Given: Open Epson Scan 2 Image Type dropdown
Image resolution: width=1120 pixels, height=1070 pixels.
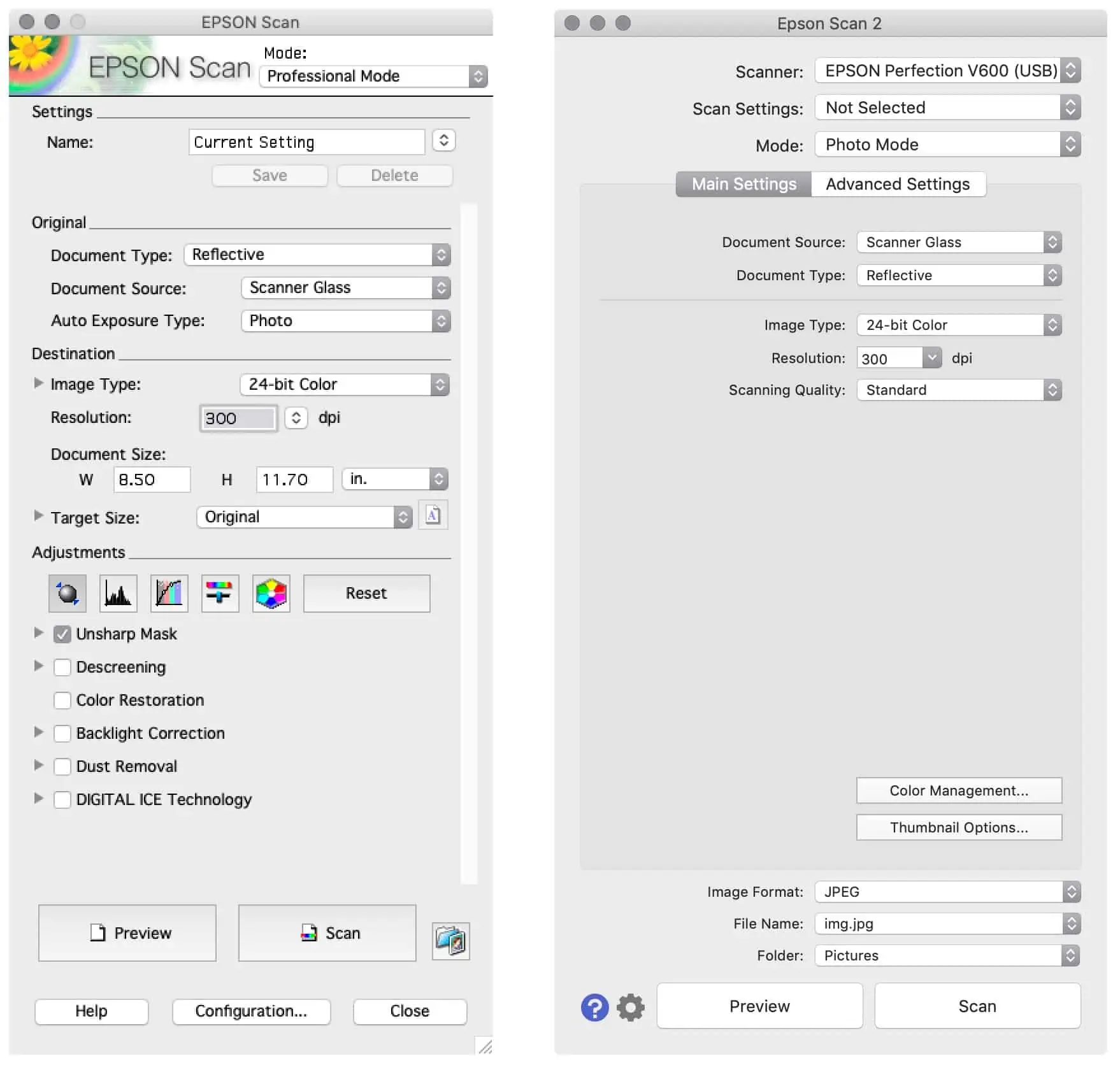Looking at the screenshot, I should tap(959, 325).
